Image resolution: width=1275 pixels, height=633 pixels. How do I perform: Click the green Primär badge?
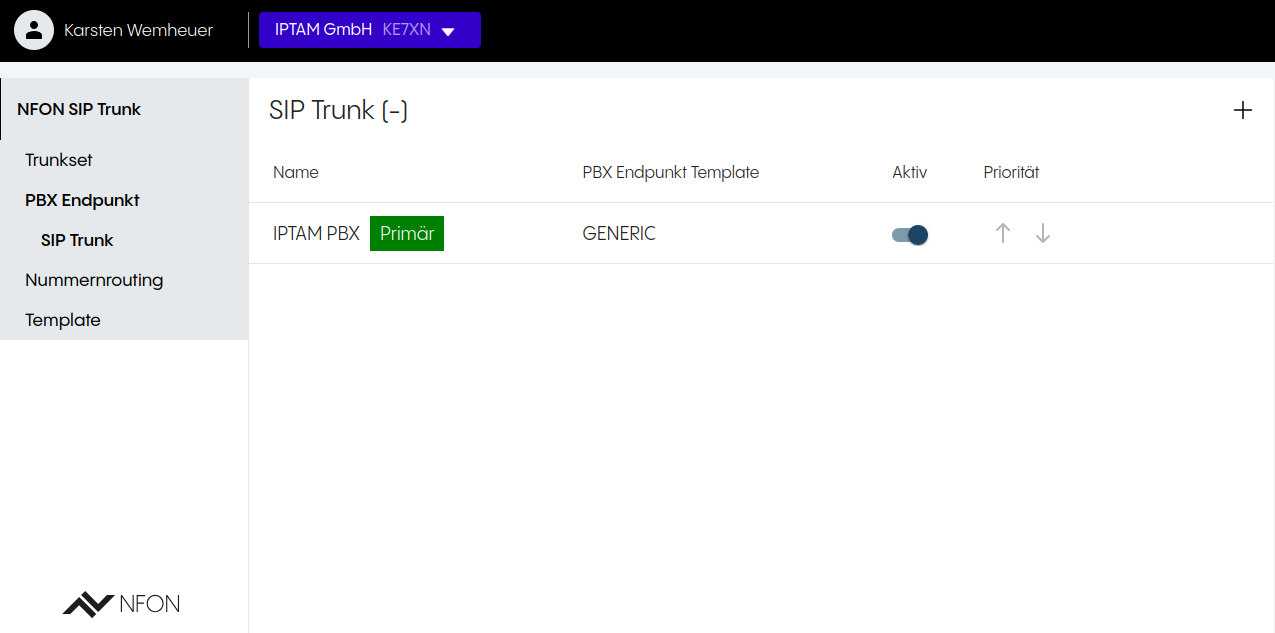(407, 234)
